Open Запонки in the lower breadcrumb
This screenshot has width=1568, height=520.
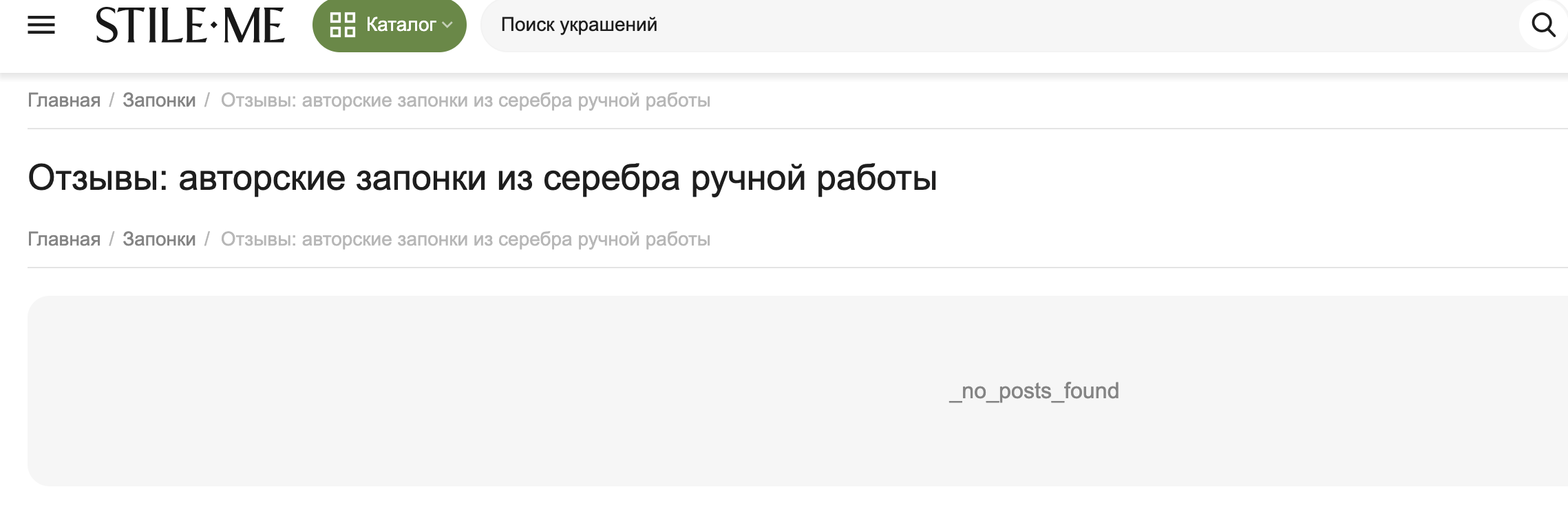159,239
